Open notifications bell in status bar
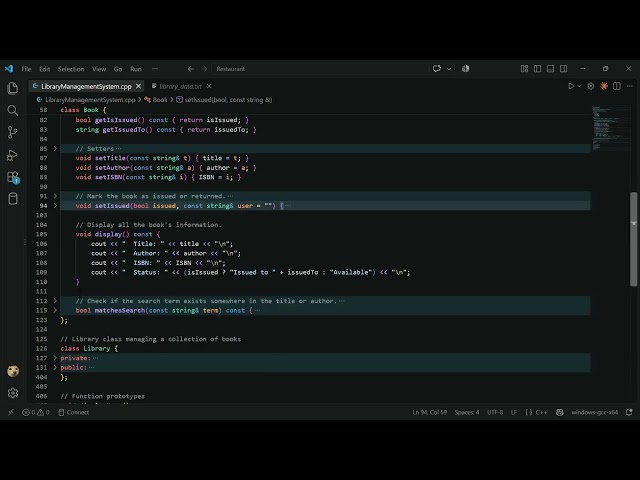640x480 pixels. (x=629, y=412)
